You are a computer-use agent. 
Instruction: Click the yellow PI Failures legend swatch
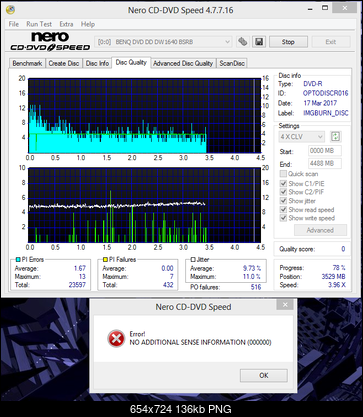tap(105, 260)
